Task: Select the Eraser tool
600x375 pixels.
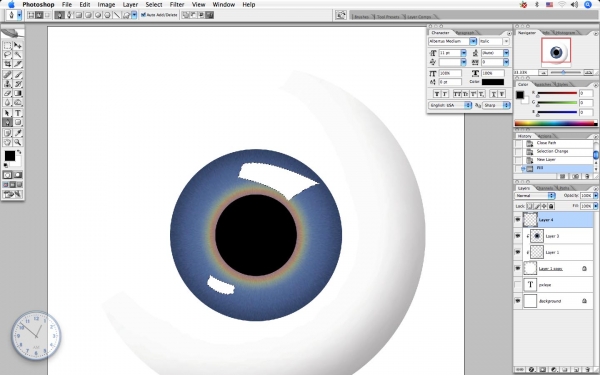Action: (7, 93)
